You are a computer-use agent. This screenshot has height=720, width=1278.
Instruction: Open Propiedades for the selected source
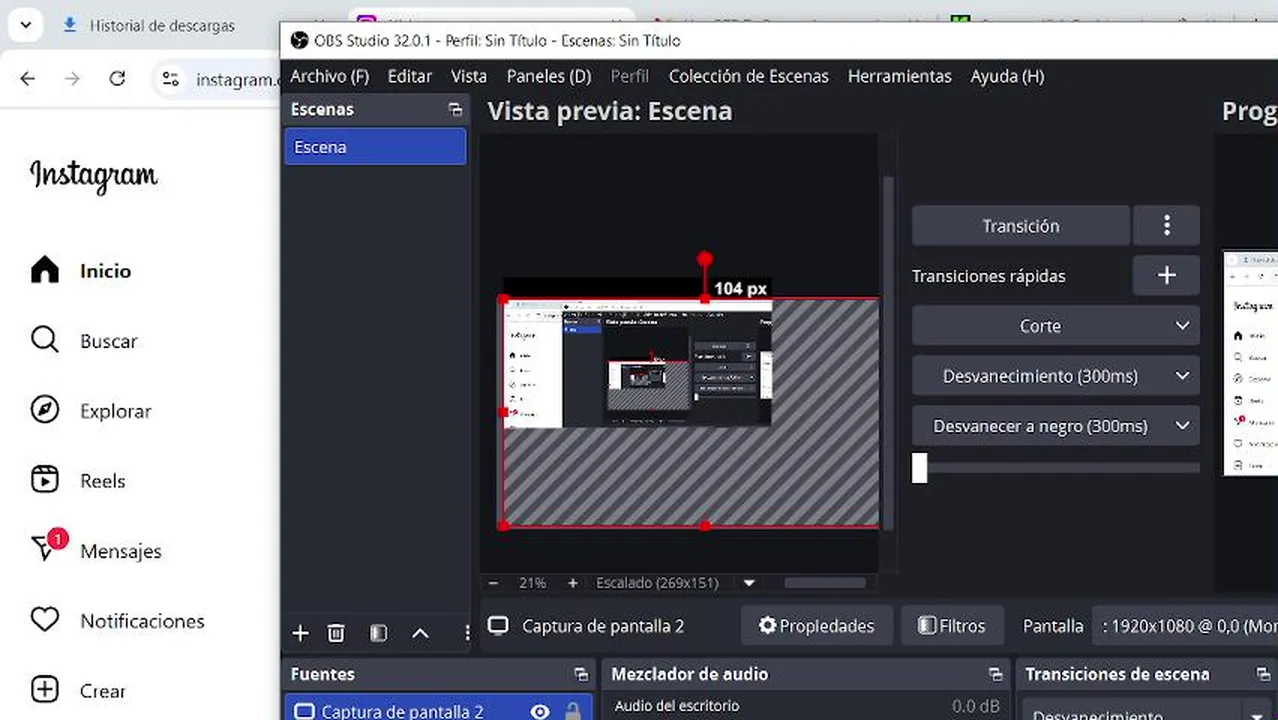(817, 626)
